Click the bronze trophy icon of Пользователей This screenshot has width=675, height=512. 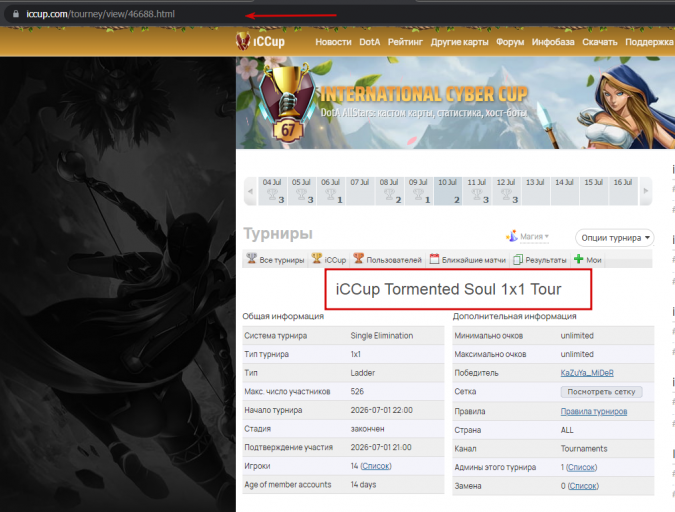pos(359,258)
